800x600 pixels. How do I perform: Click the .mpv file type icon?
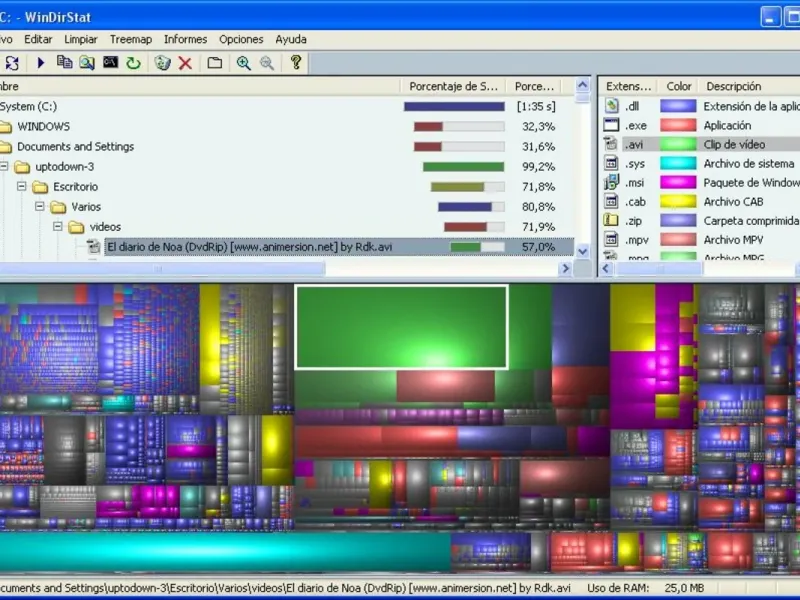pyautogui.click(x=611, y=239)
